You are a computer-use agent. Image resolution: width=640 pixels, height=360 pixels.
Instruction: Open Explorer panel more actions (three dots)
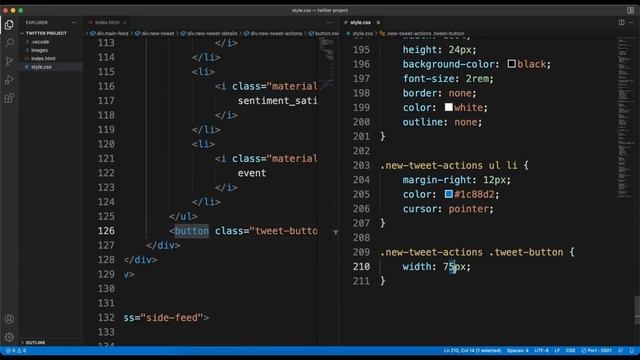coord(74,22)
